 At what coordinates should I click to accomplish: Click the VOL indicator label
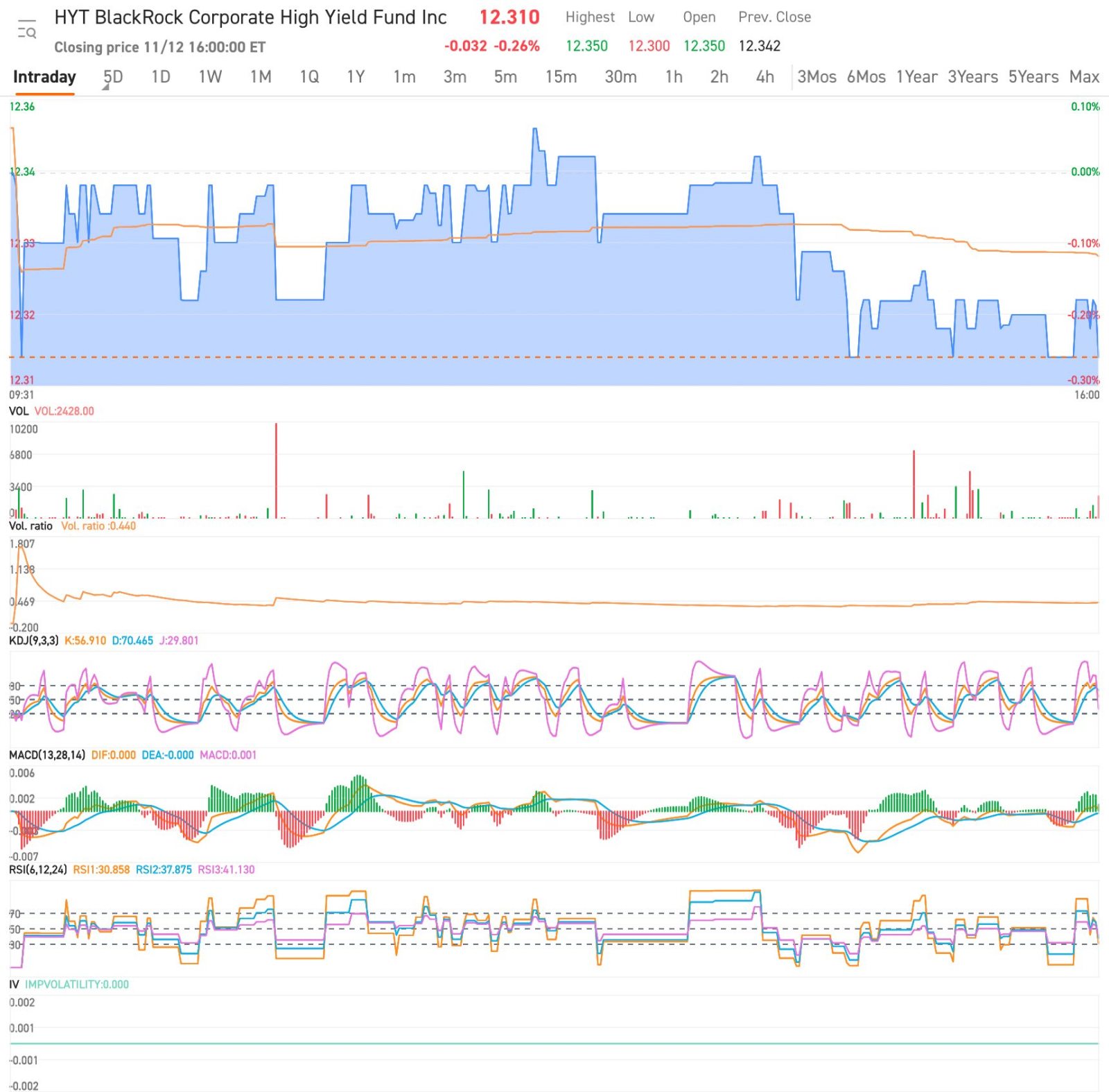pos(19,411)
